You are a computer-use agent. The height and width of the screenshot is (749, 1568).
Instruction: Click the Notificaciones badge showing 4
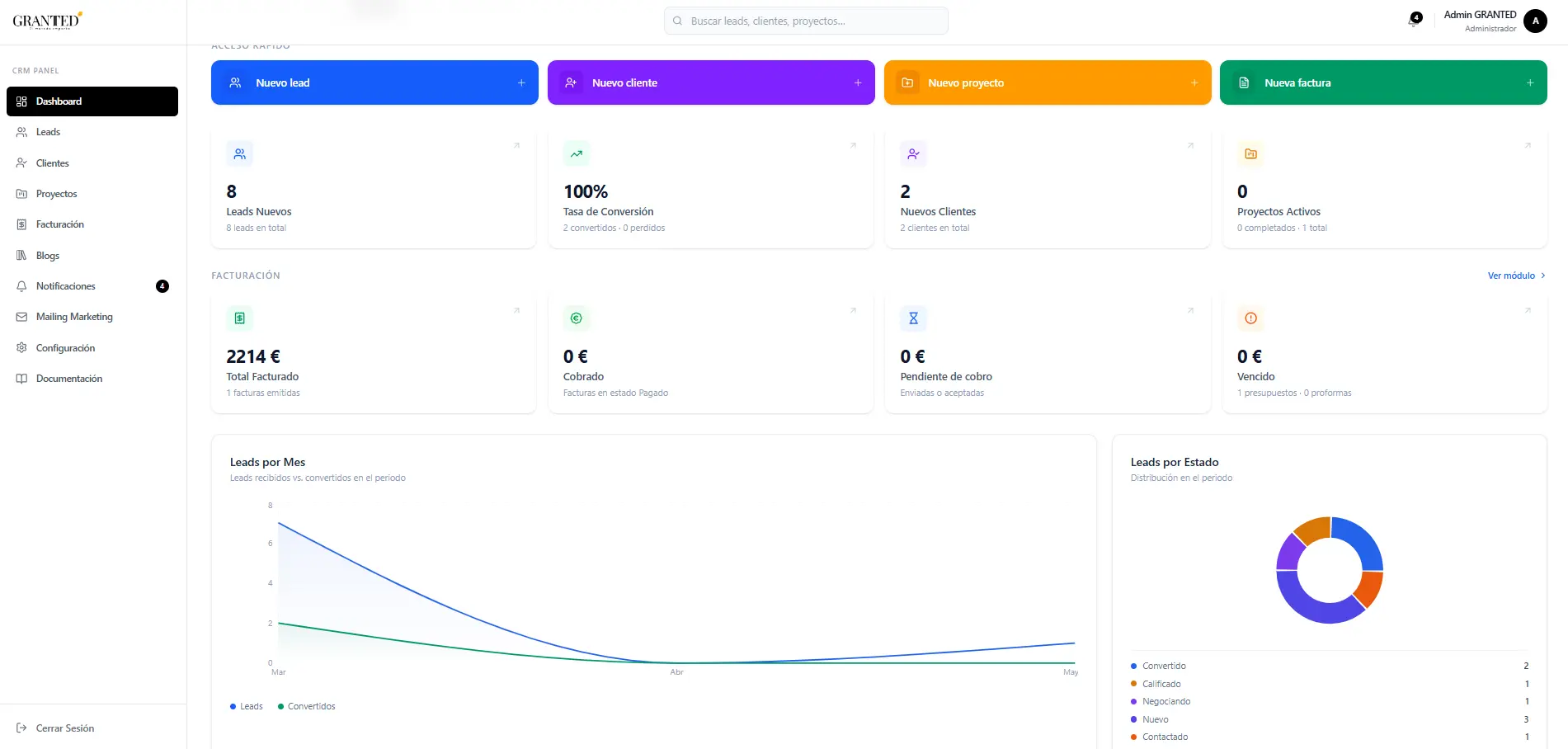[162, 286]
